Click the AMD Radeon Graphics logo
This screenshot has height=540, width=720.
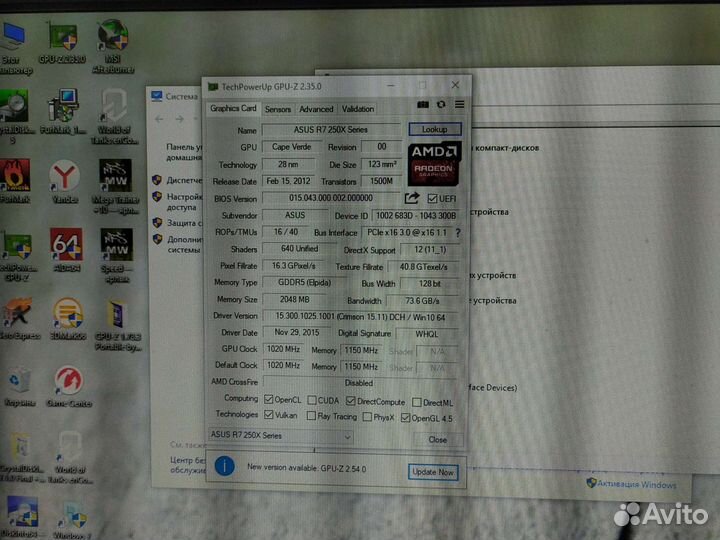[x=434, y=164]
